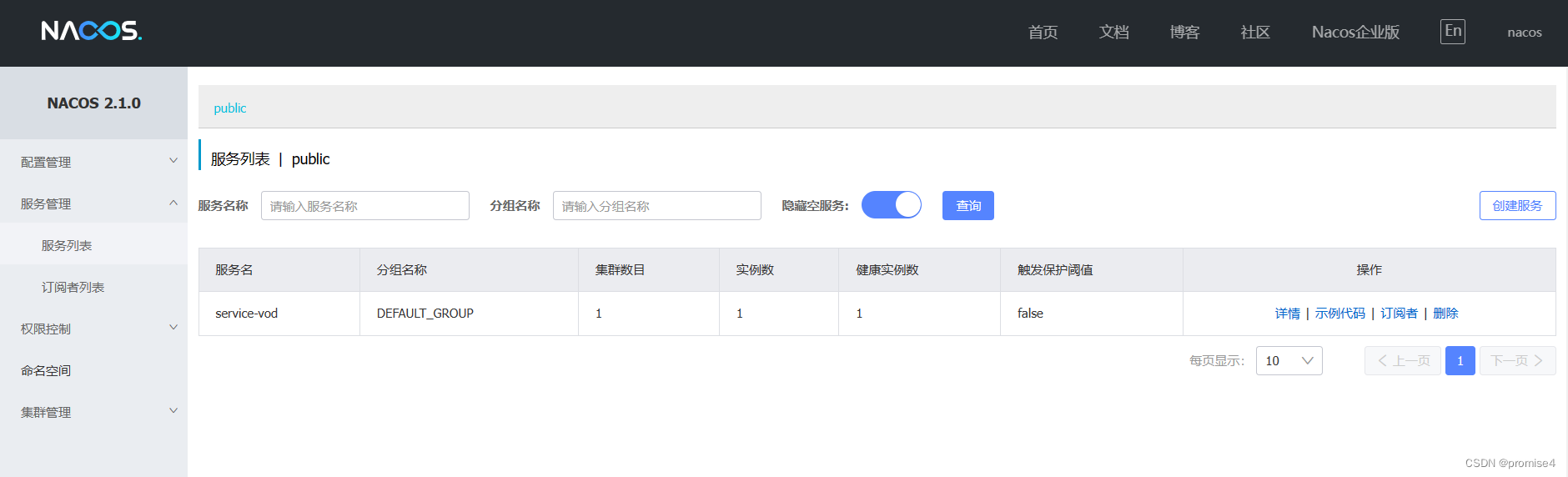Expand the 权限控制 menu chevron
Screen dimensions: 1568x477
tap(173, 328)
